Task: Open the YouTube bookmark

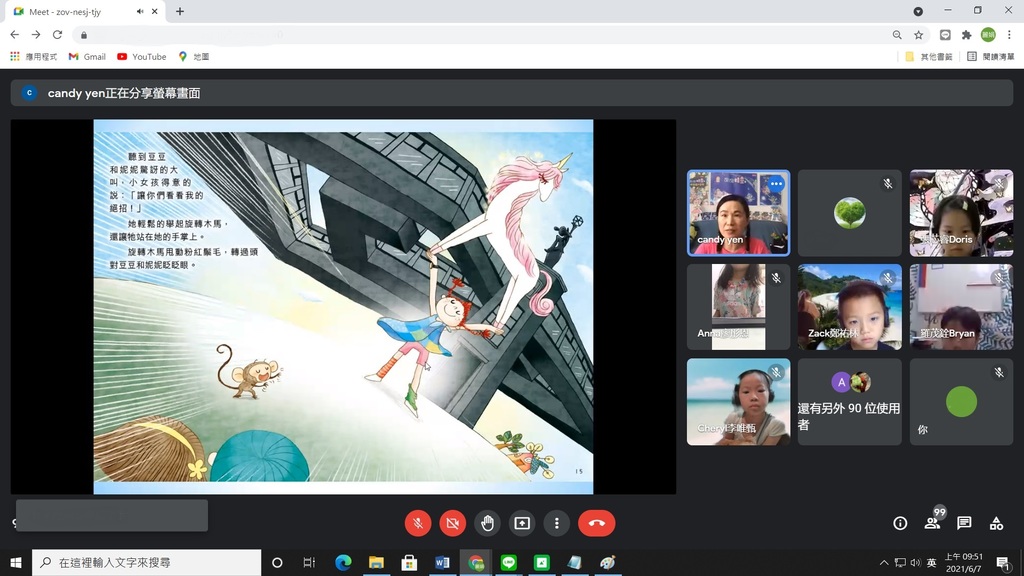Action: [x=142, y=57]
